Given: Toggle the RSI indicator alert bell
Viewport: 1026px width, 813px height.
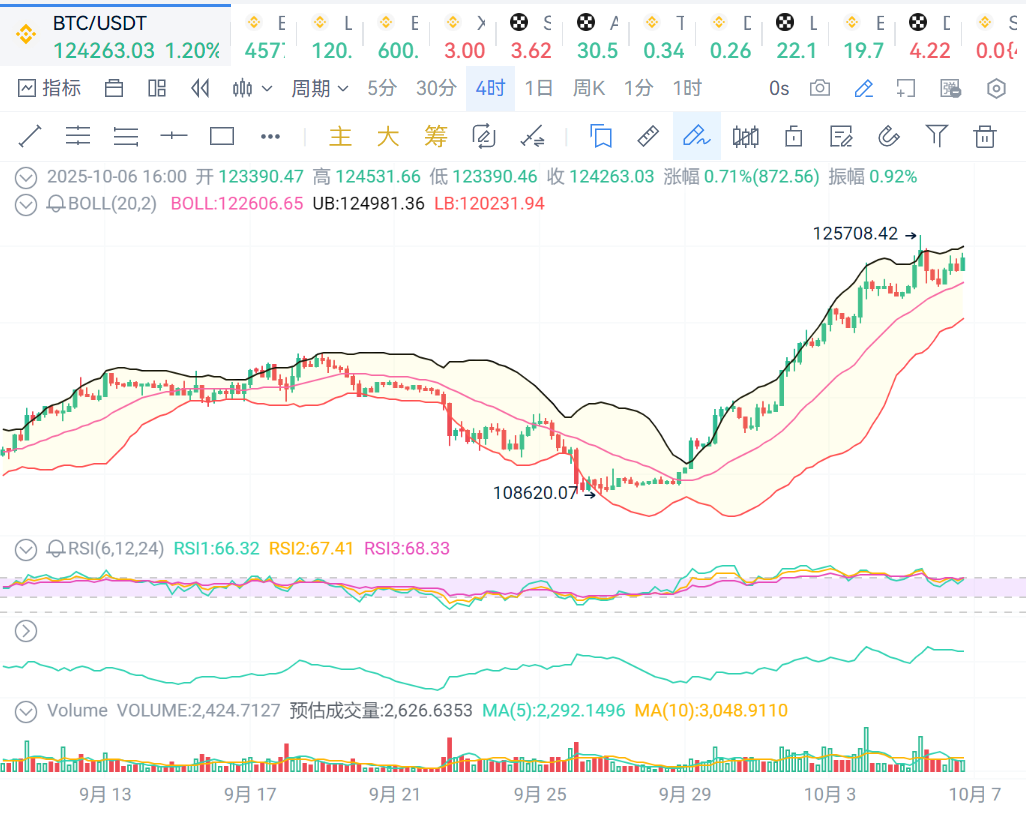Looking at the screenshot, I should (57, 548).
